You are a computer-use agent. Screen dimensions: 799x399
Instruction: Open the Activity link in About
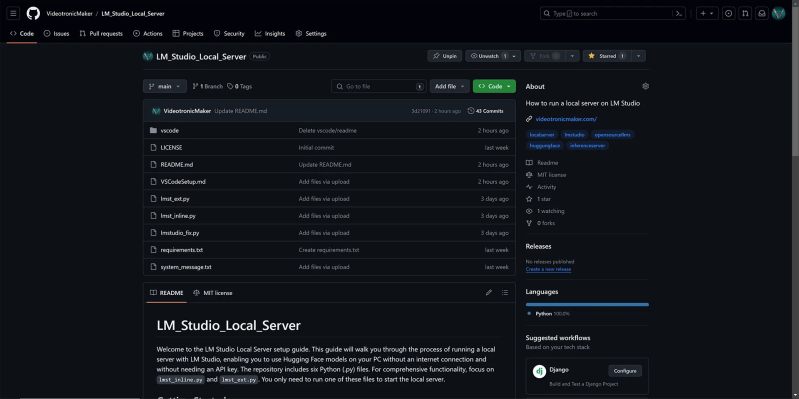point(541,187)
